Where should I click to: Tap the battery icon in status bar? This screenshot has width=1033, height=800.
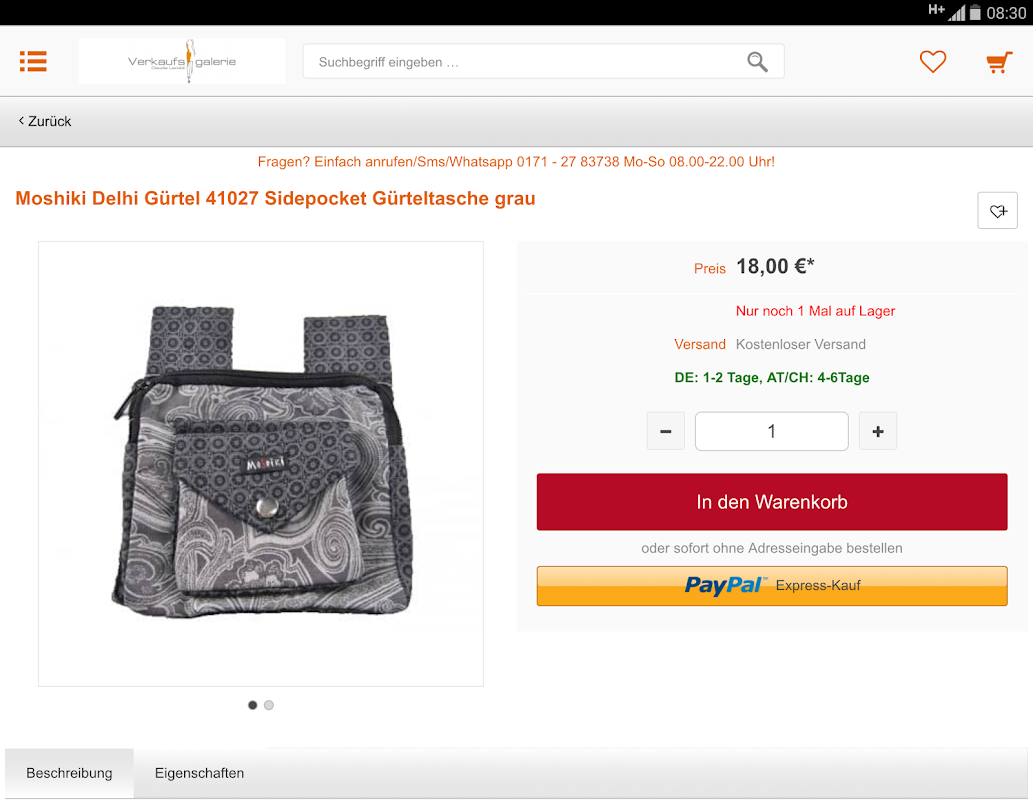(x=975, y=13)
